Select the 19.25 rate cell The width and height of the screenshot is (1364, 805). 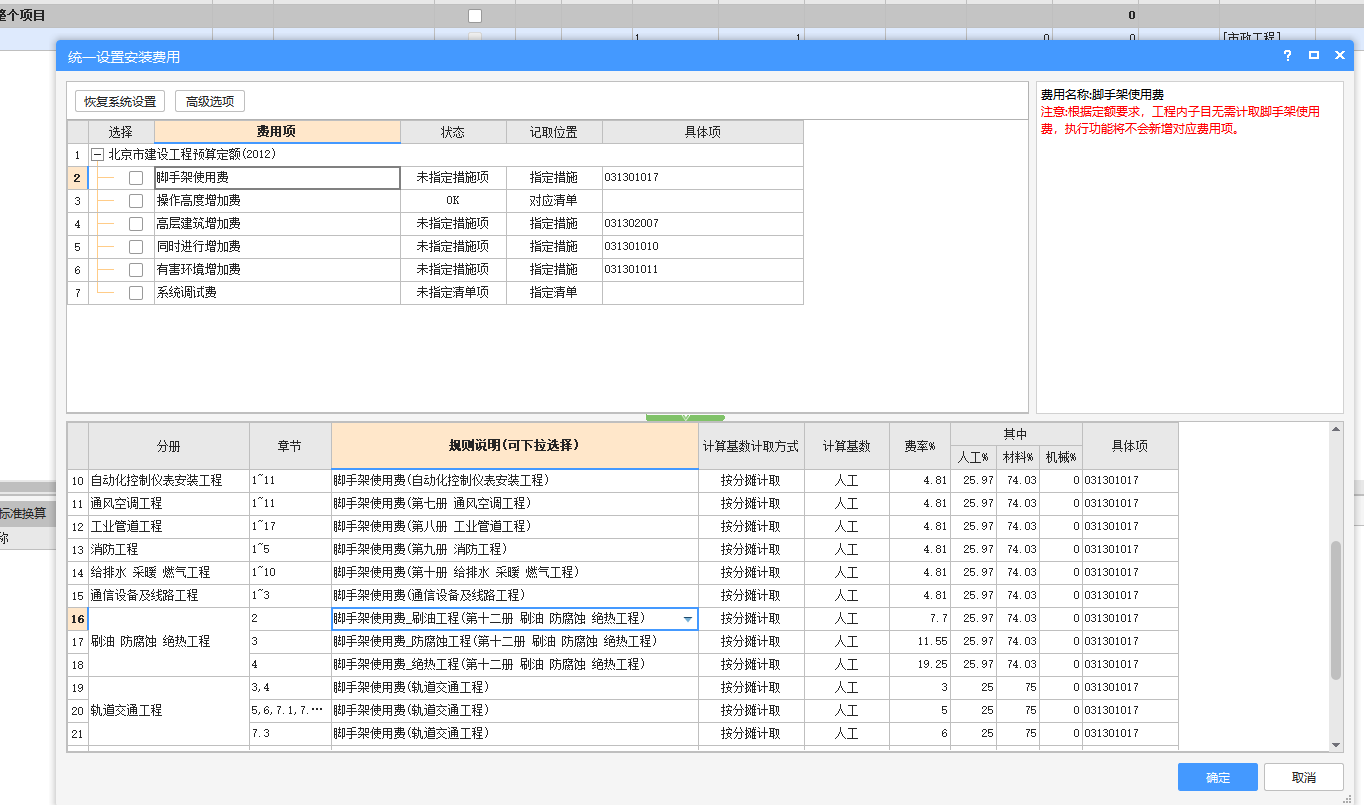pyautogui.click(x=920, y=665)
